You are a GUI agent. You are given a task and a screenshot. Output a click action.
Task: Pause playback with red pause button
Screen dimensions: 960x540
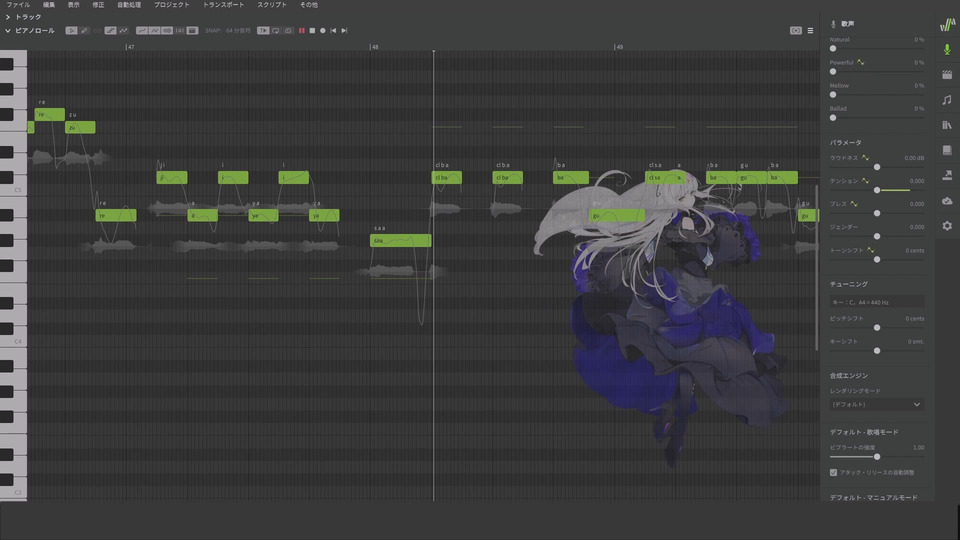[x=302, y=31]
